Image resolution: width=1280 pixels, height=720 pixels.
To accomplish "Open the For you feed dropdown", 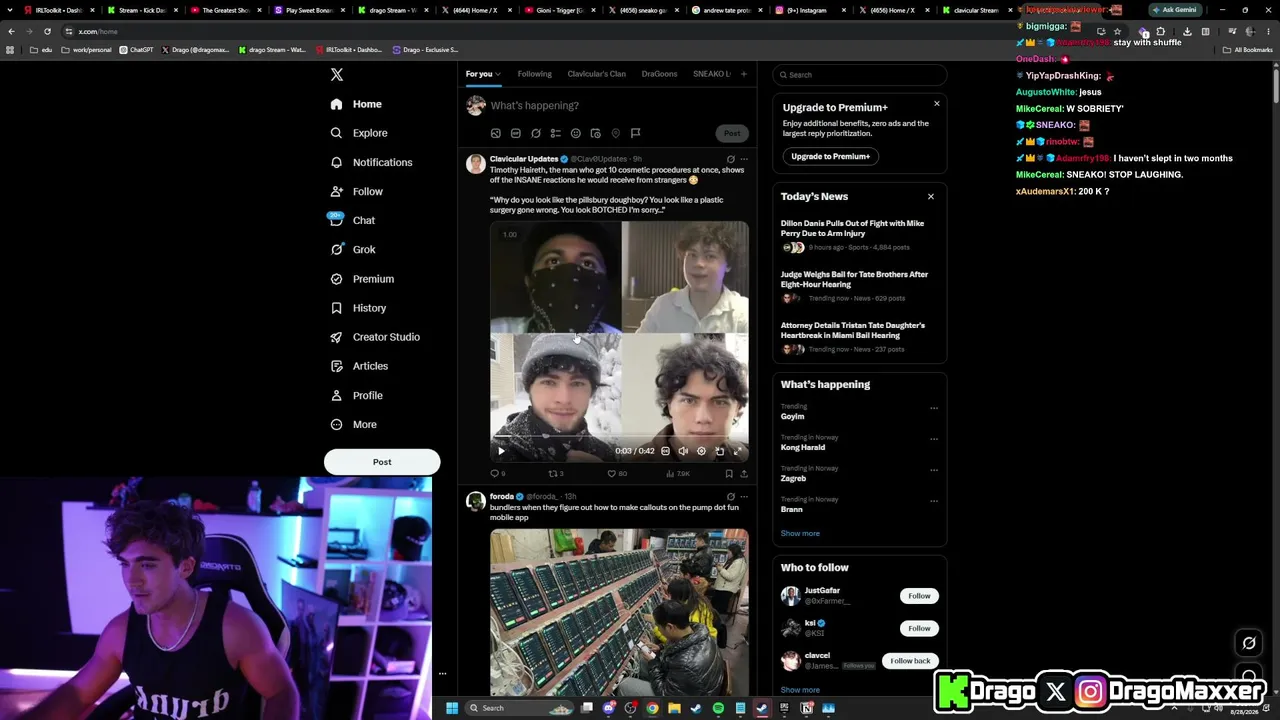I will point(483,74).
